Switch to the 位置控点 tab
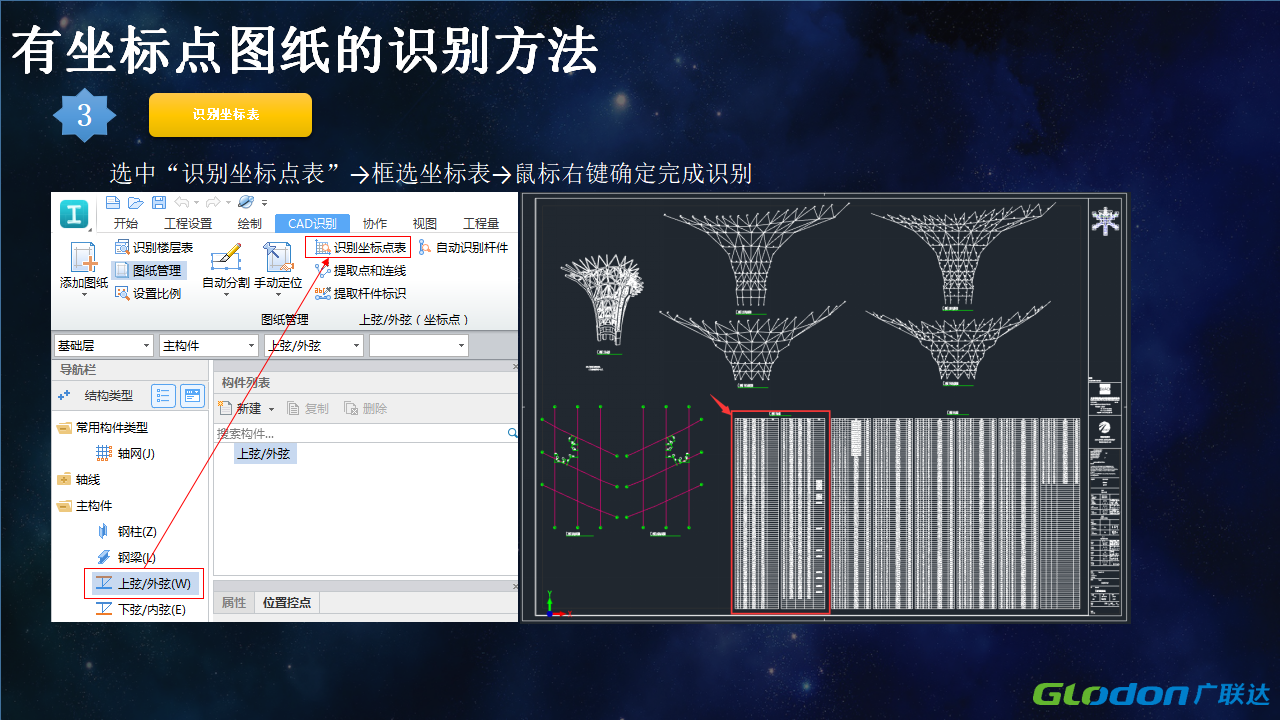Image resolution: width=1280 pixels, height=720 pixels. tap(287, 602)
